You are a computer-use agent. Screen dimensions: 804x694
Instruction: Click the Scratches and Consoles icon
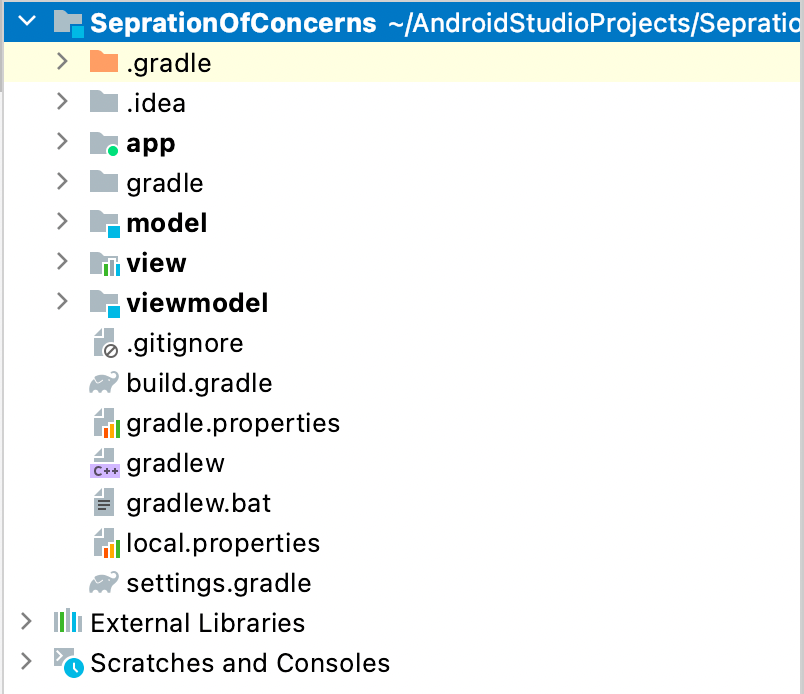click(68, 662)
